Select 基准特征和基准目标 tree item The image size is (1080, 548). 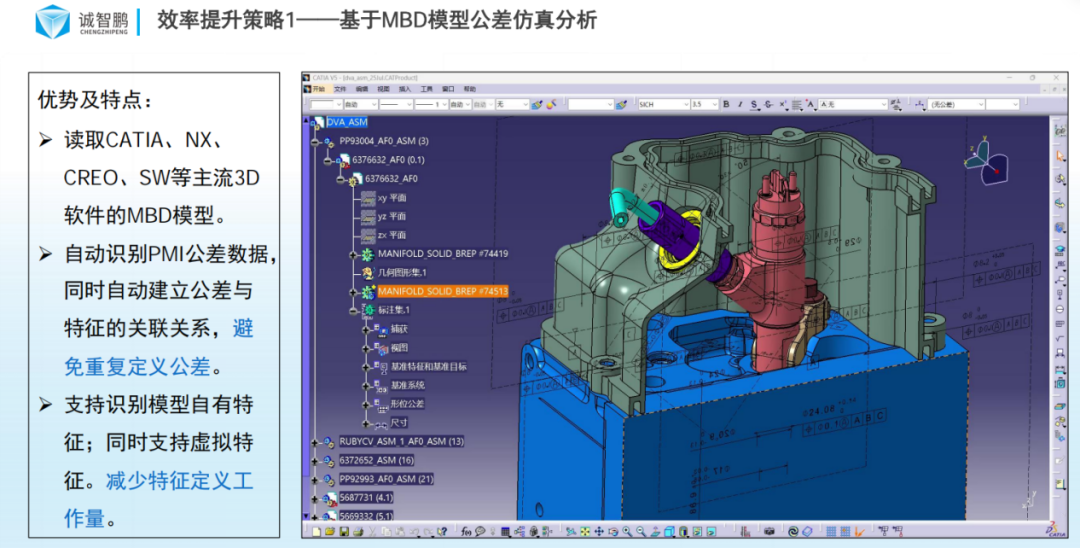coord(428,367)
